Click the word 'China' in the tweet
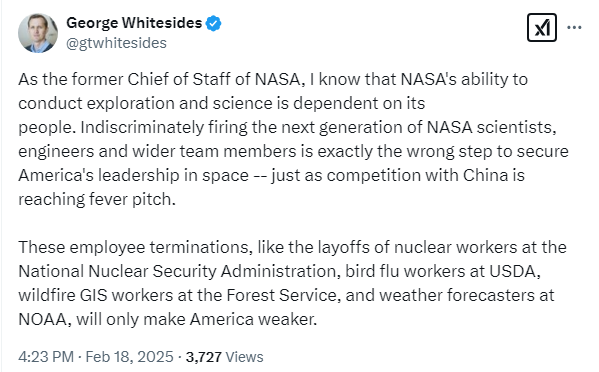 485,175
